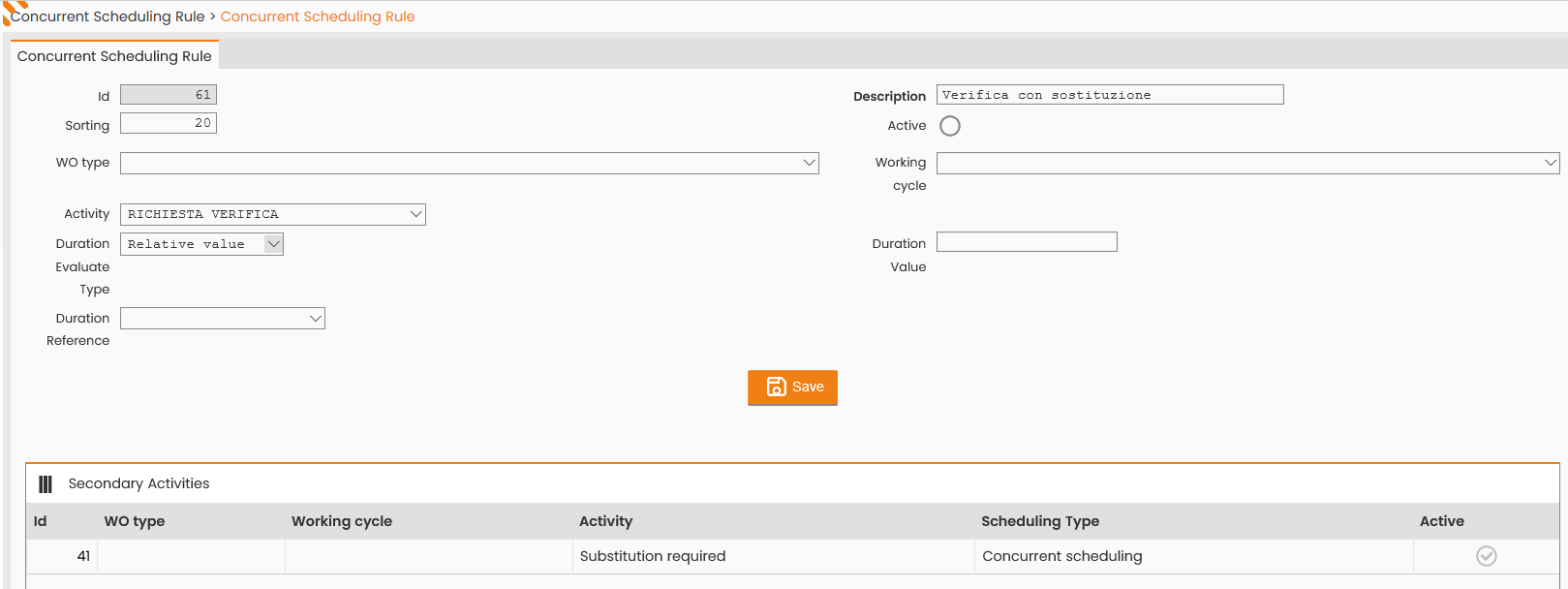Image resolution: width=1568 pixels, height=589 pixels.
Task: Click the Substitution required cell
Action: click(774, 556)
